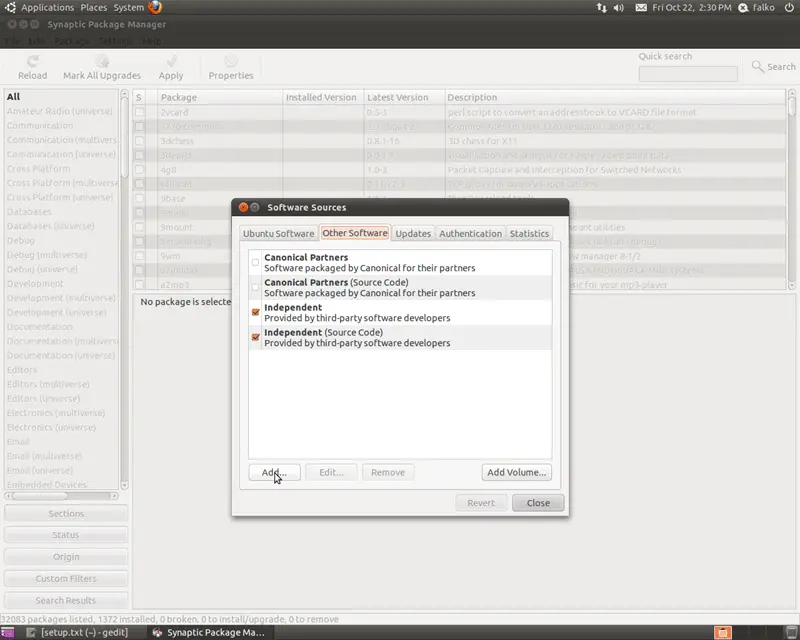
Task: Toggle the checkbox for package 2vcard
Action: (139, 112)
